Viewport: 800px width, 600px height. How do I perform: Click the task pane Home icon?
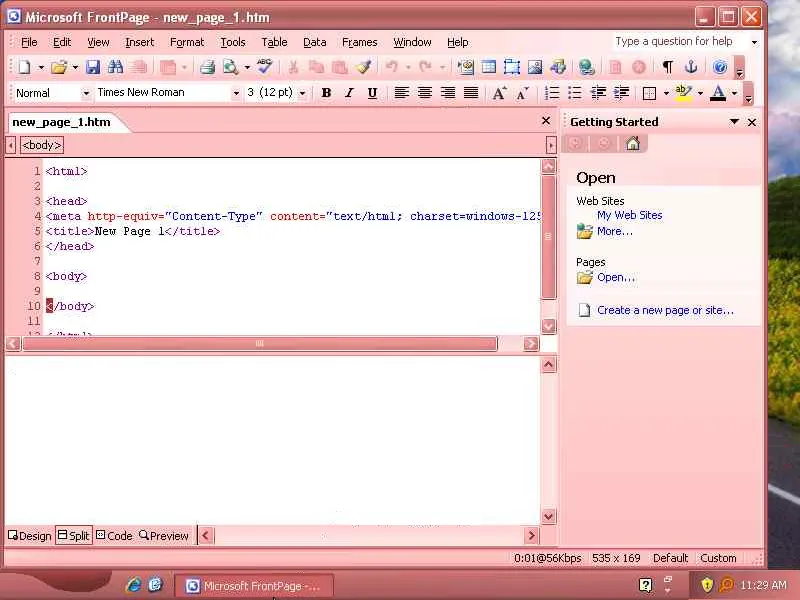(x=633, y=143)
